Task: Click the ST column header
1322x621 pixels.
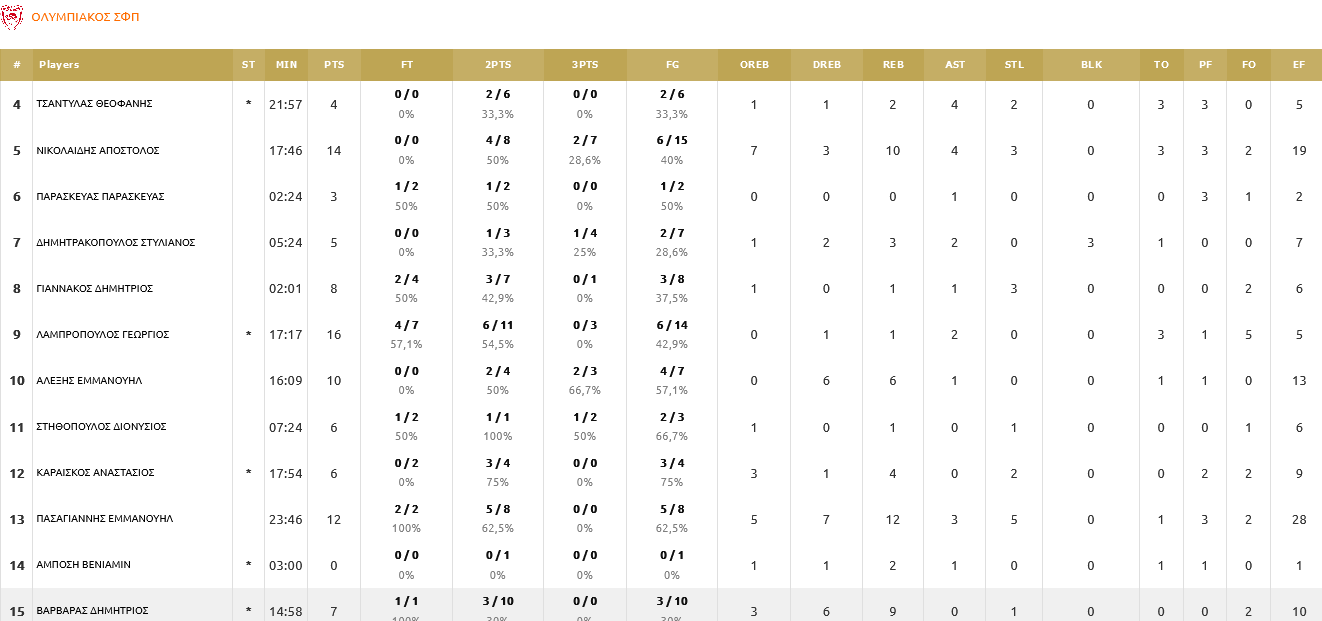Action: click(x=248, y=65)
